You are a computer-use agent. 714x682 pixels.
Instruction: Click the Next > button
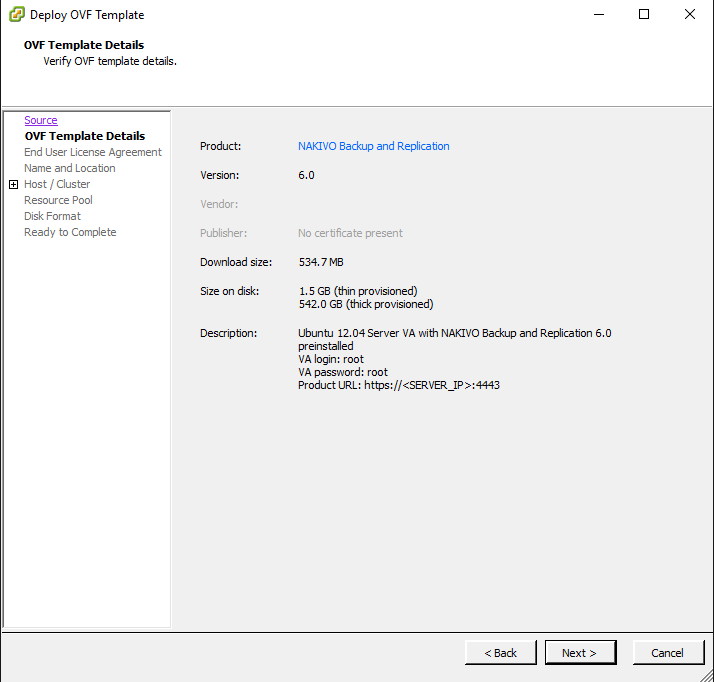[x=581, y=653]
